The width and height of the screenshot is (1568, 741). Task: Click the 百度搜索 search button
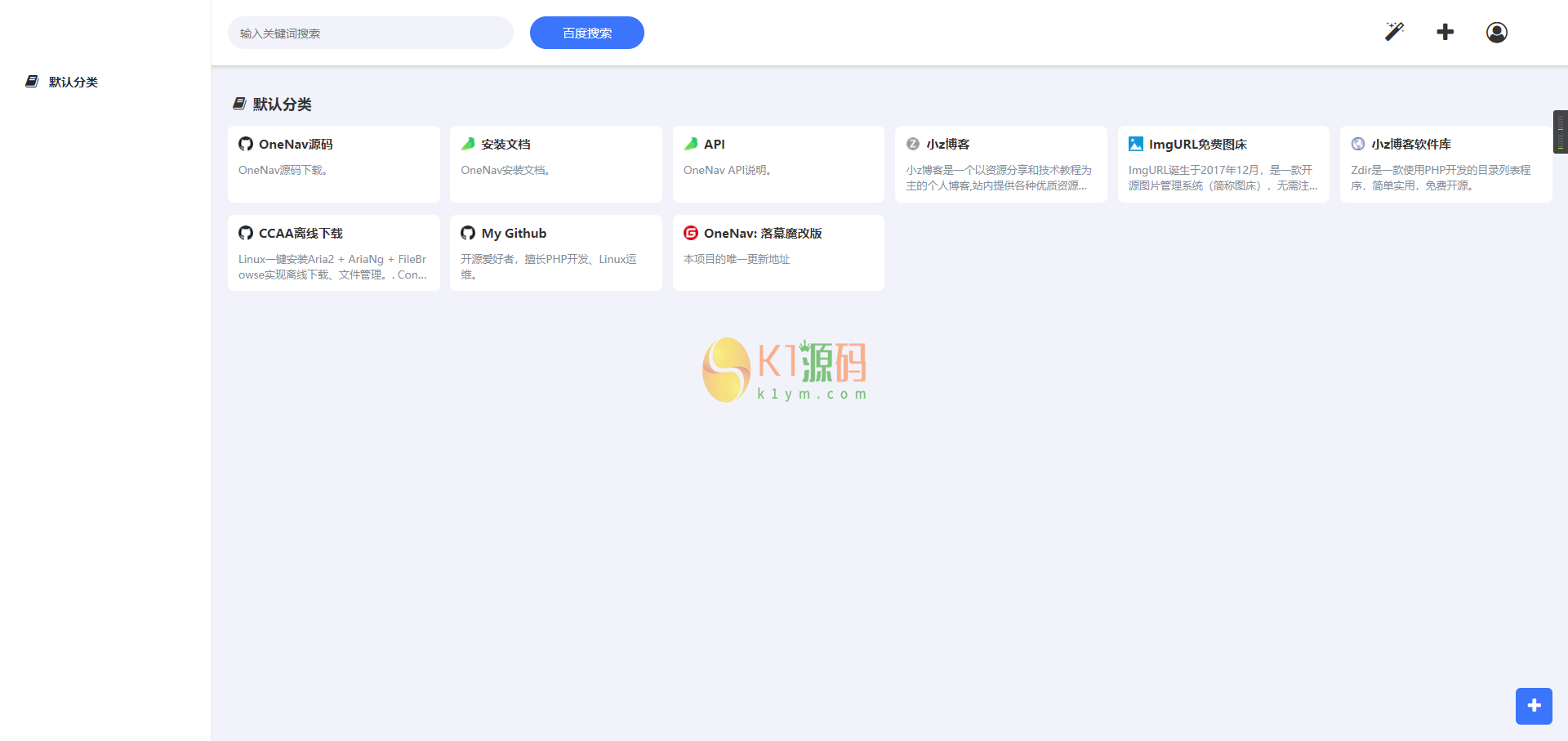pos(587,33)
